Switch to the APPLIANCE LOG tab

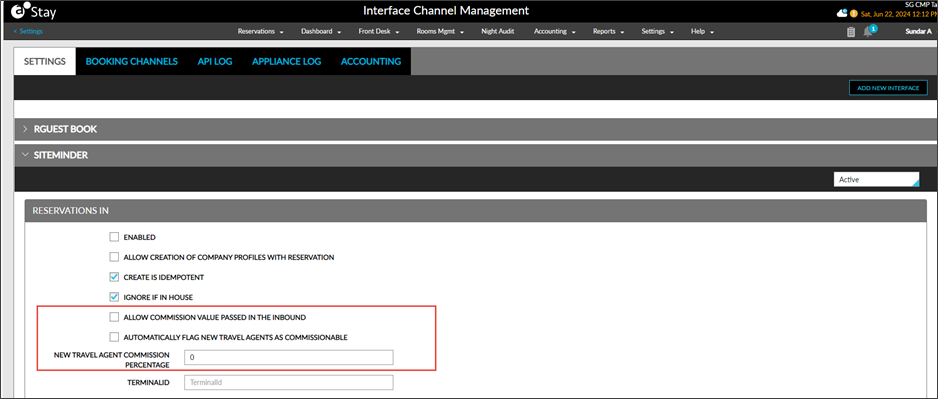coord(287,62)
